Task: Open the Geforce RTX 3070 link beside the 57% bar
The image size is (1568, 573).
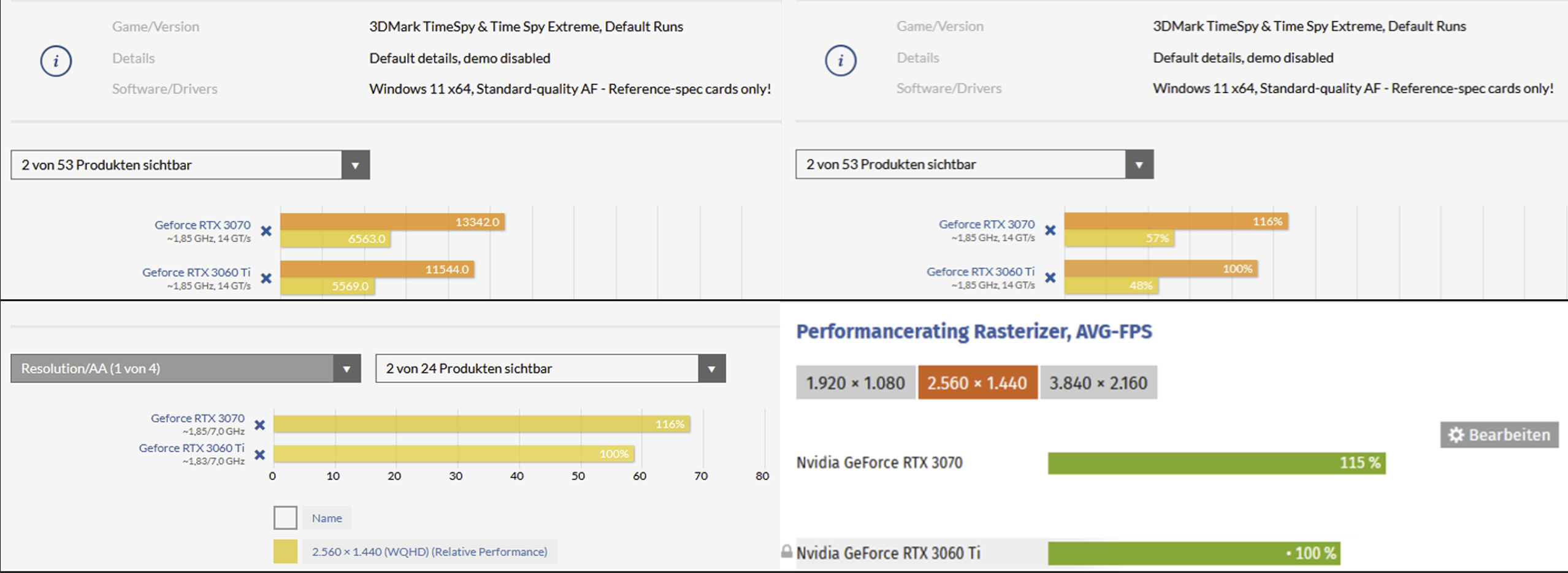Action: [x=987, y=224]
